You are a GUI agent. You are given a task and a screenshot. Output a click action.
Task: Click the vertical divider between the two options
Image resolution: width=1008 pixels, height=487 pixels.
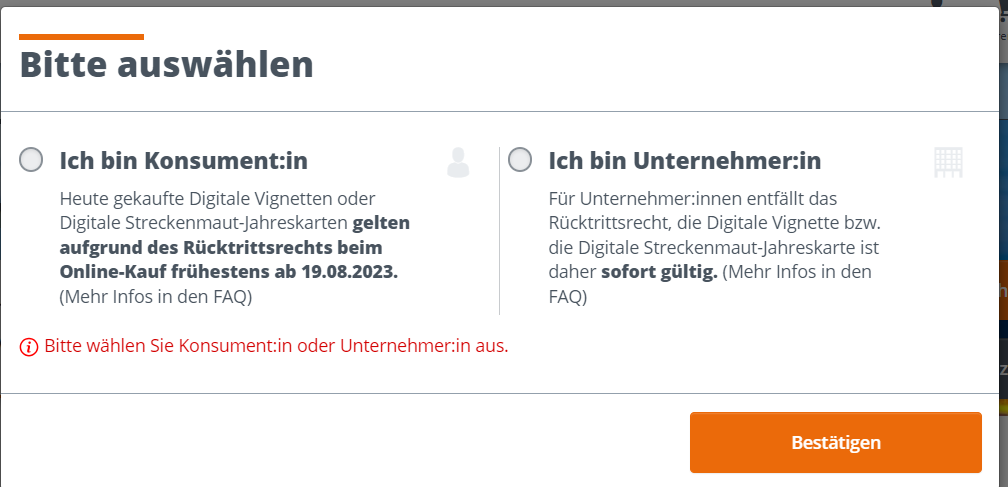click(x=499, y=230)
